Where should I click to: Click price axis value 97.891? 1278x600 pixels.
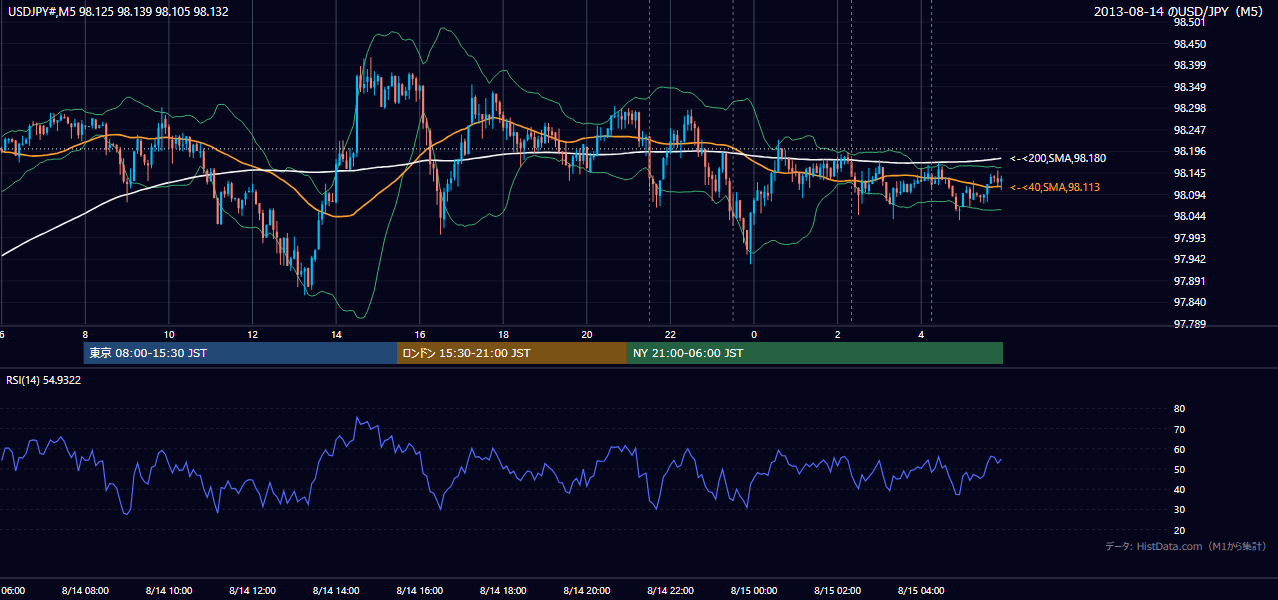point(1188,281)
